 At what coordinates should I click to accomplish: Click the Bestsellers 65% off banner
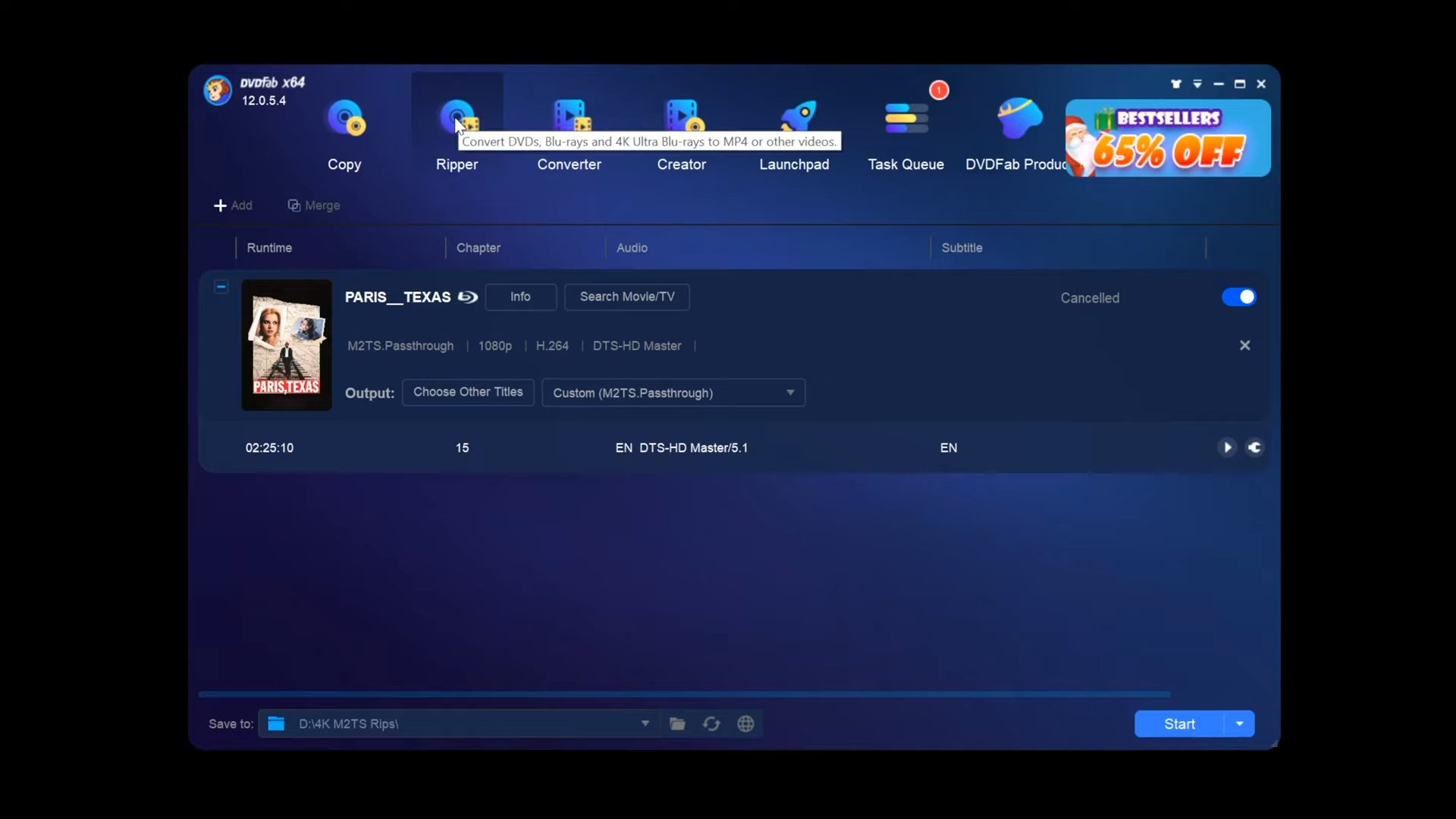(1168, 138)
